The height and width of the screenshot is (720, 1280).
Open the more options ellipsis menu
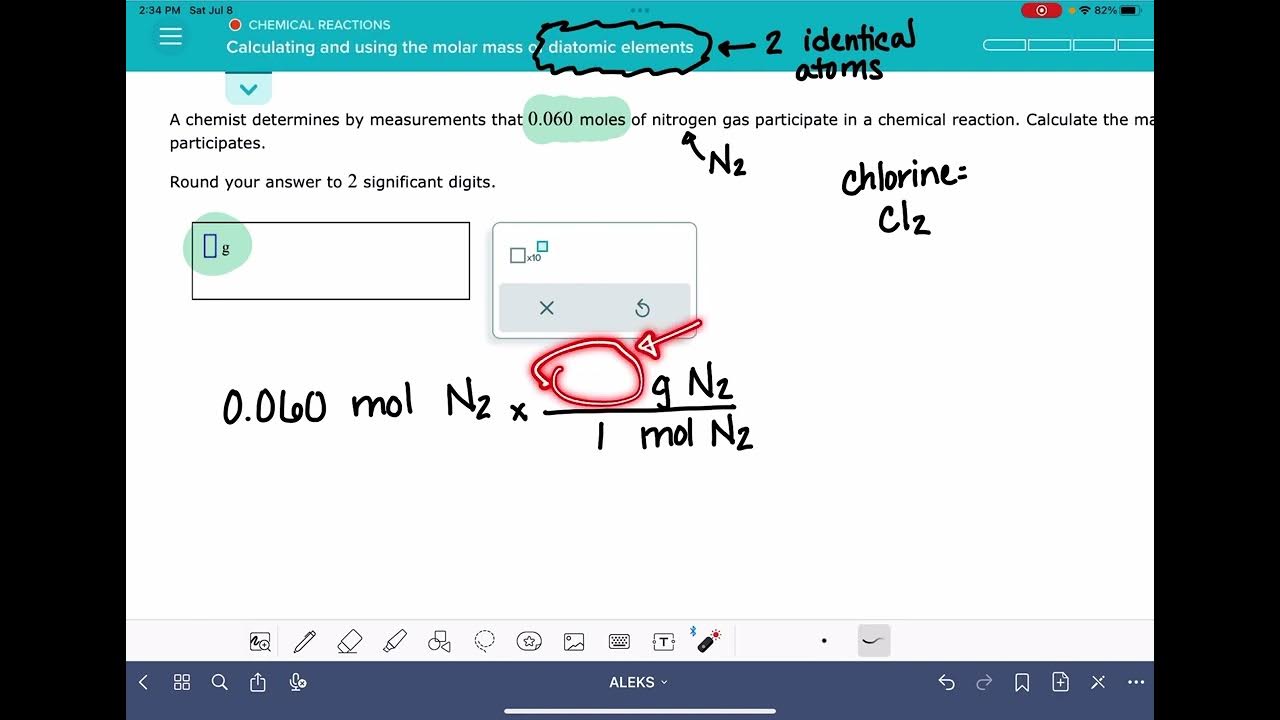(x=1136, y=682)
